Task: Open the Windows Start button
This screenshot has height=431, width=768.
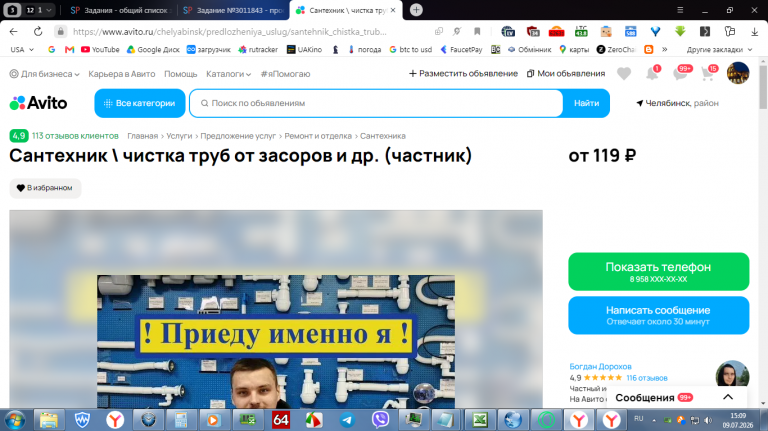Action: (x=15, y=420)
